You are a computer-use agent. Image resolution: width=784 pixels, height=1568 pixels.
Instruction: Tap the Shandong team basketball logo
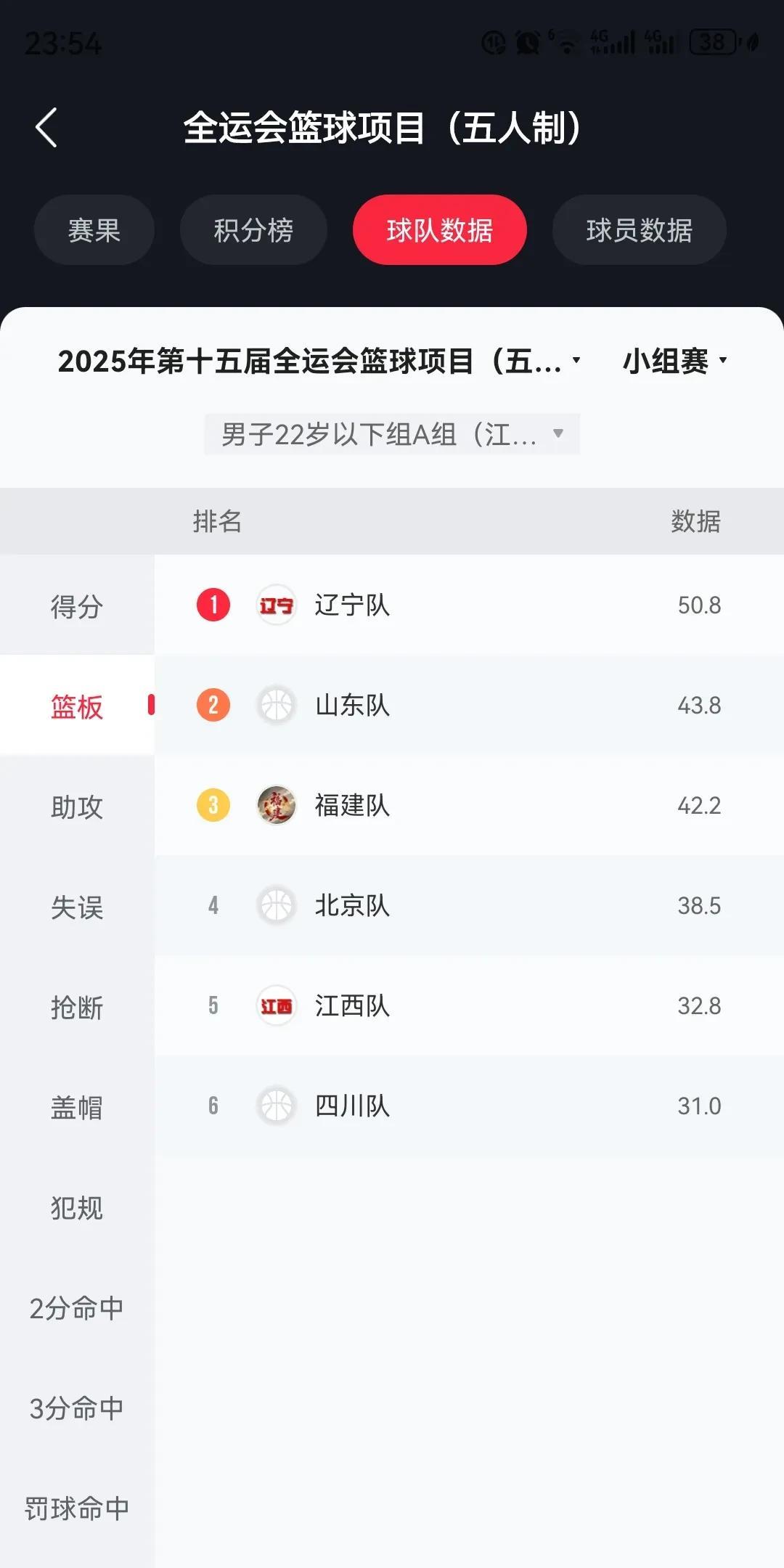click(277, 705)
